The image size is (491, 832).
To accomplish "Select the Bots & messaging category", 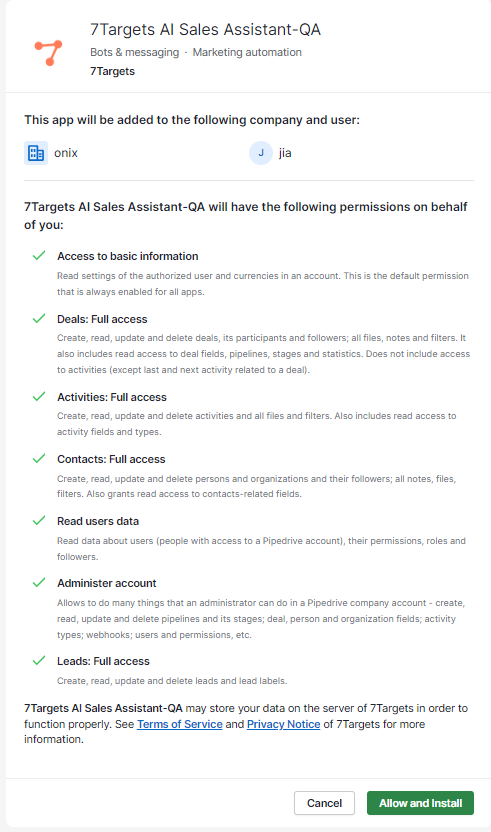I will [x=135, y=52].
